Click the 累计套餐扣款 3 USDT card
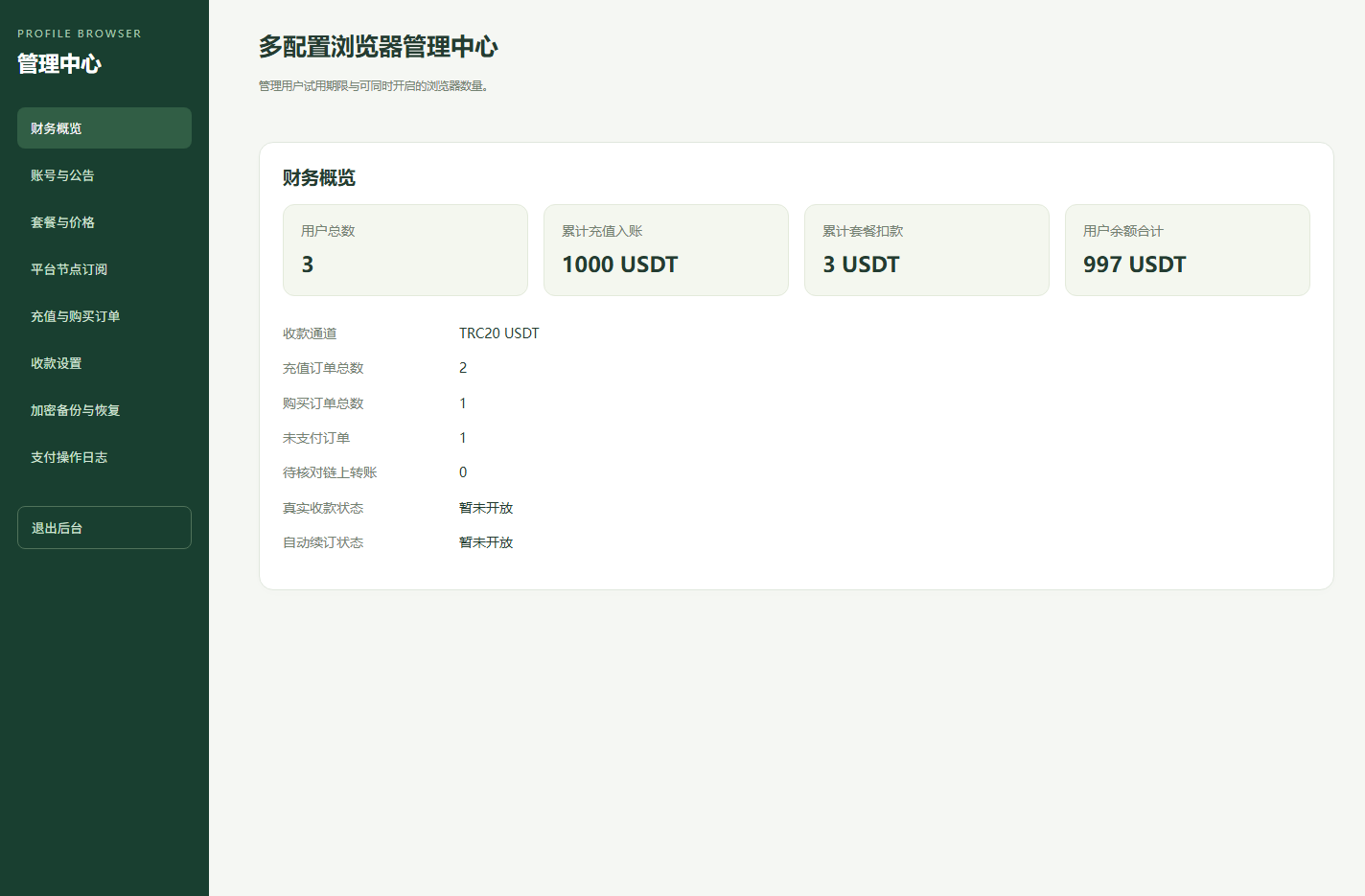The width and height of the screenshot is (1365, 896). tap(927, 250)
